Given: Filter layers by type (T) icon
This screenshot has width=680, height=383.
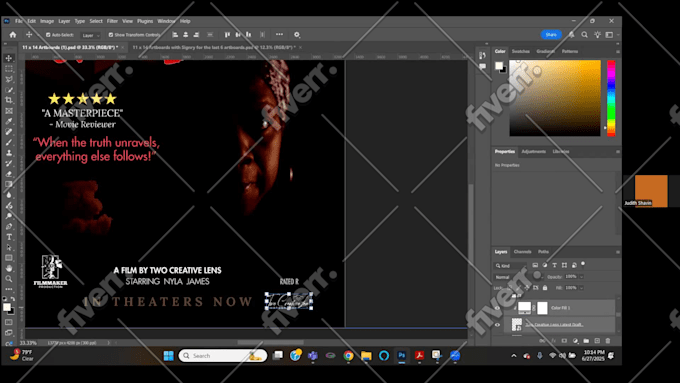Looking at the screenshot, I should tap(554, 265).
